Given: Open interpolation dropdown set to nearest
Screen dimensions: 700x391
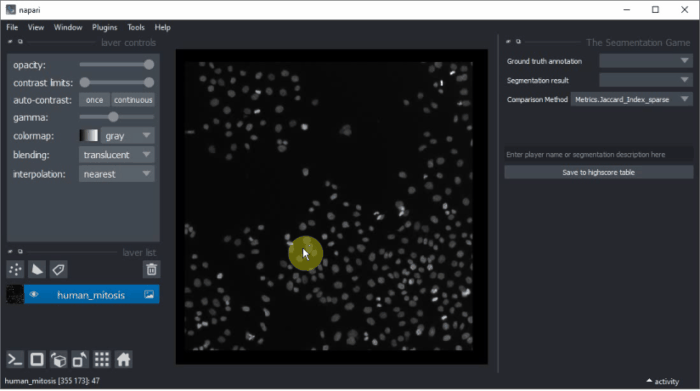Looking at the screenshot, I should [117, 174].
